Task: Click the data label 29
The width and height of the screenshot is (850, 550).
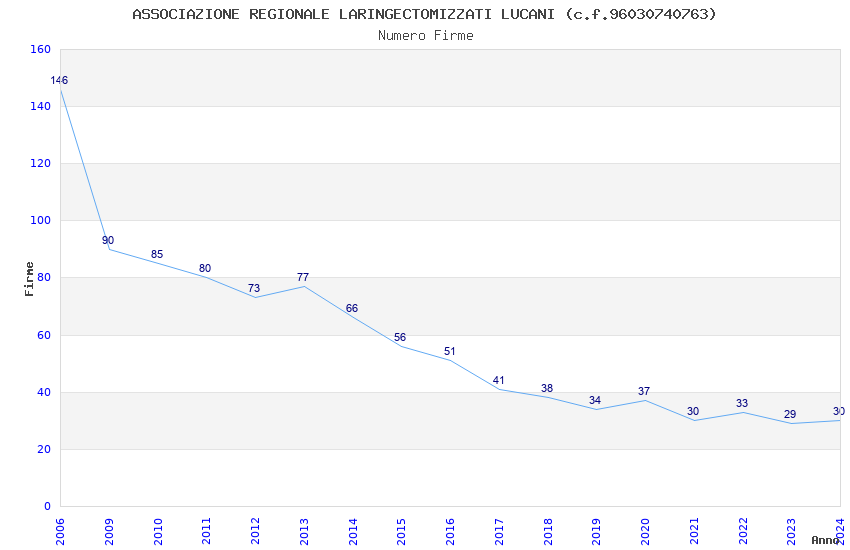Action: [790, 414]
